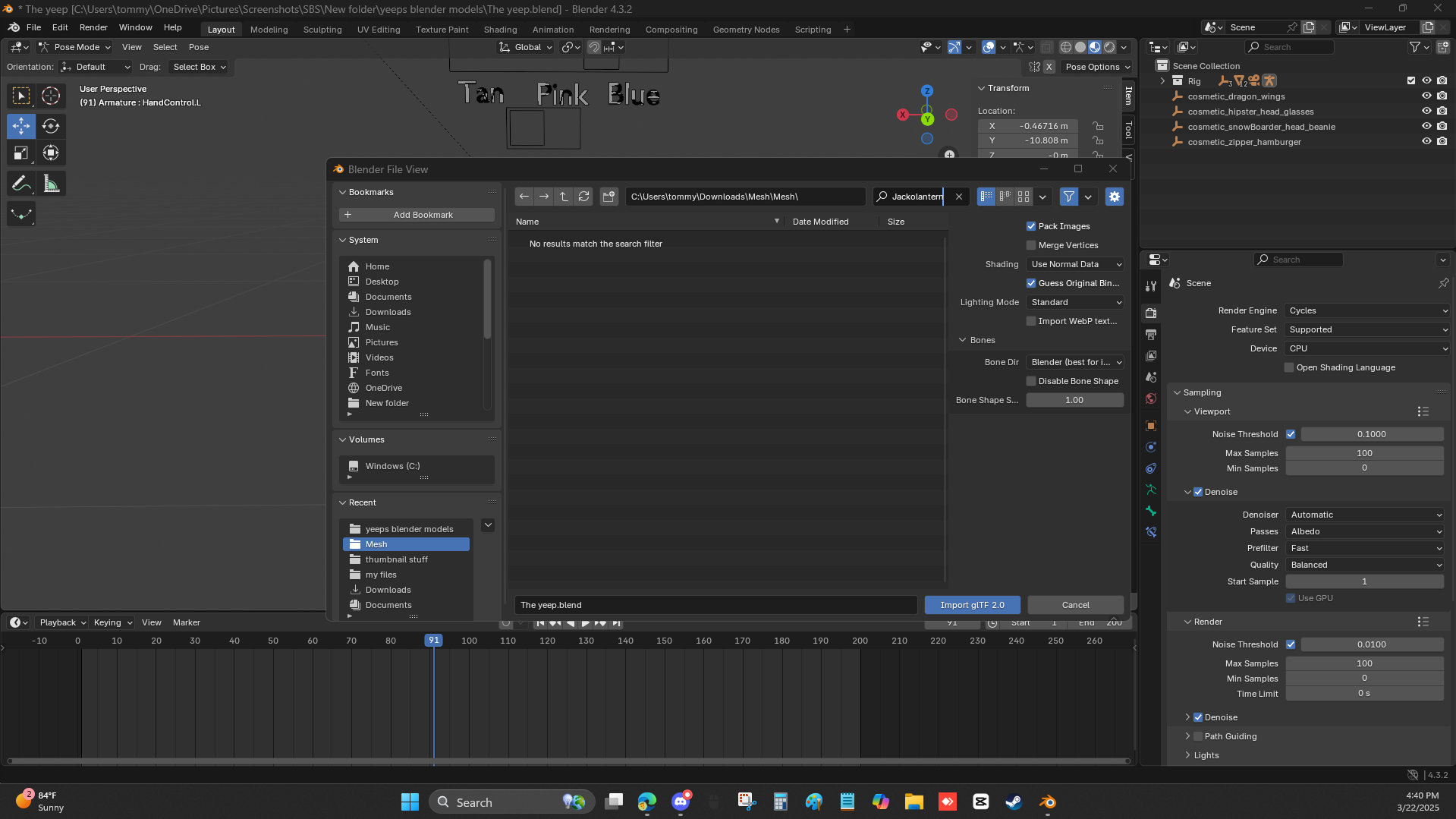Create a new directory in file view
This screenshot has height=819, width=1456.
point(609,197)
